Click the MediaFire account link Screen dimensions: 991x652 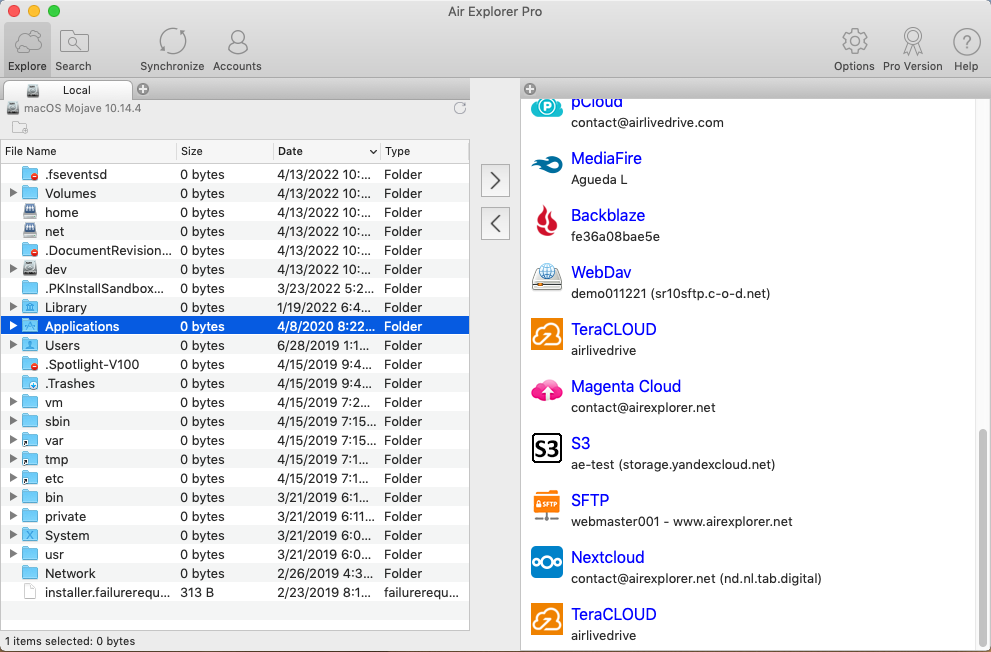pos(606,159)
